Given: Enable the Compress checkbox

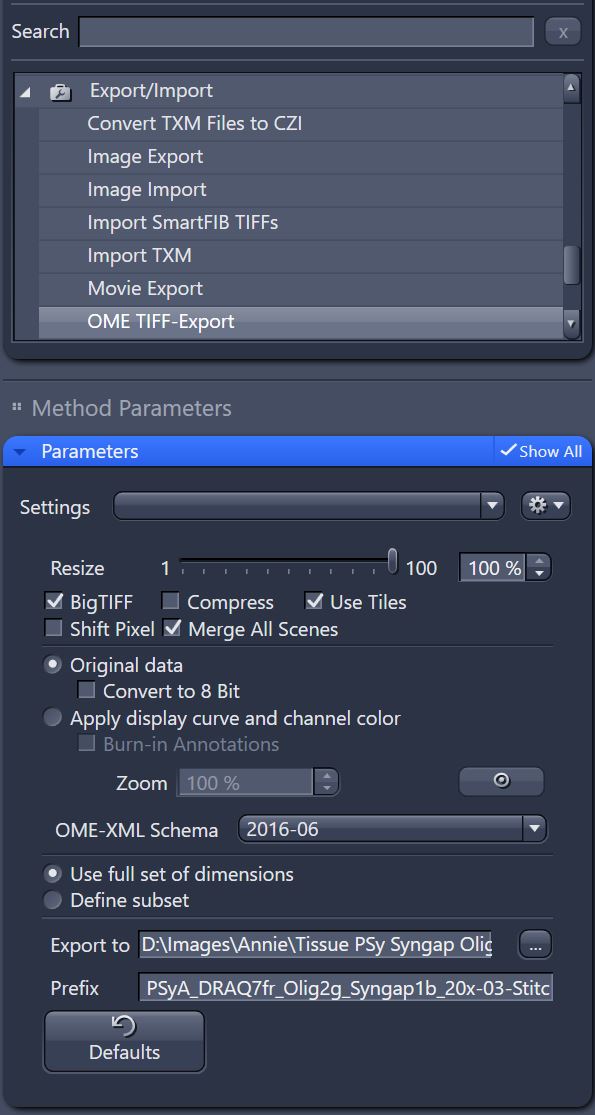Looking at the screenshot, I should (171, 602).
